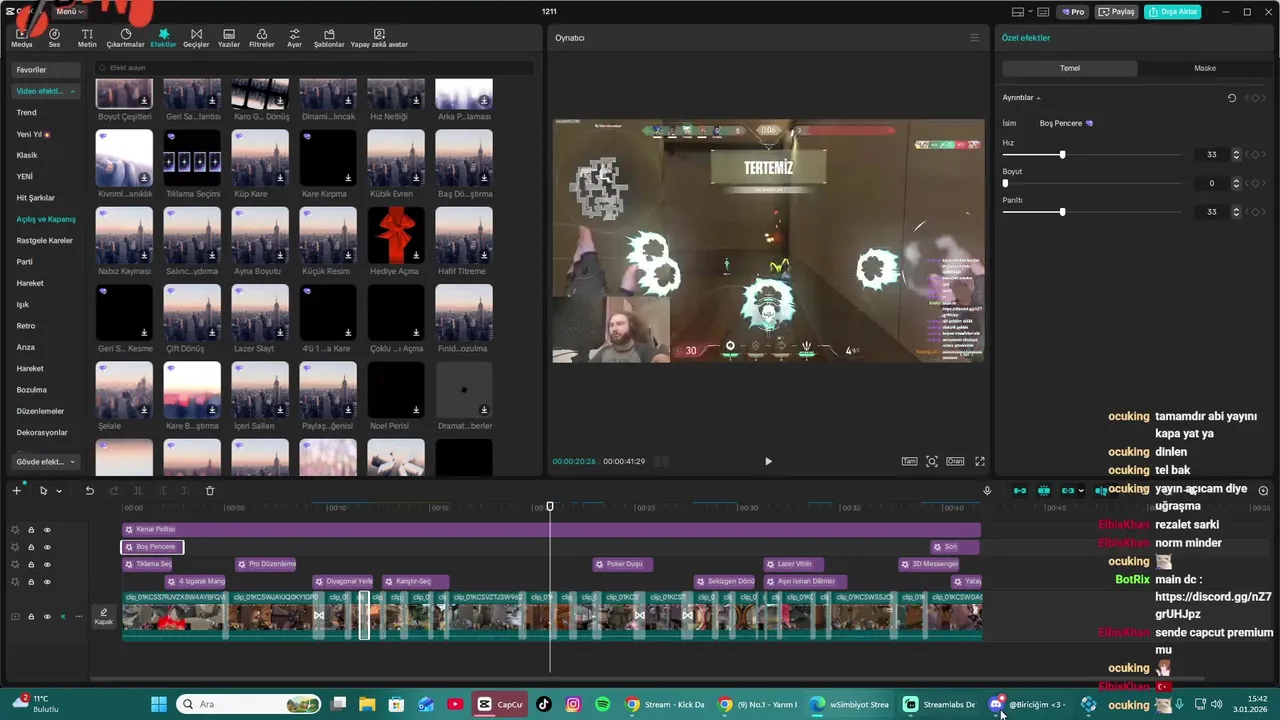
Task: Adjust Hız value stepper arrows
Action: (1236, 155)
